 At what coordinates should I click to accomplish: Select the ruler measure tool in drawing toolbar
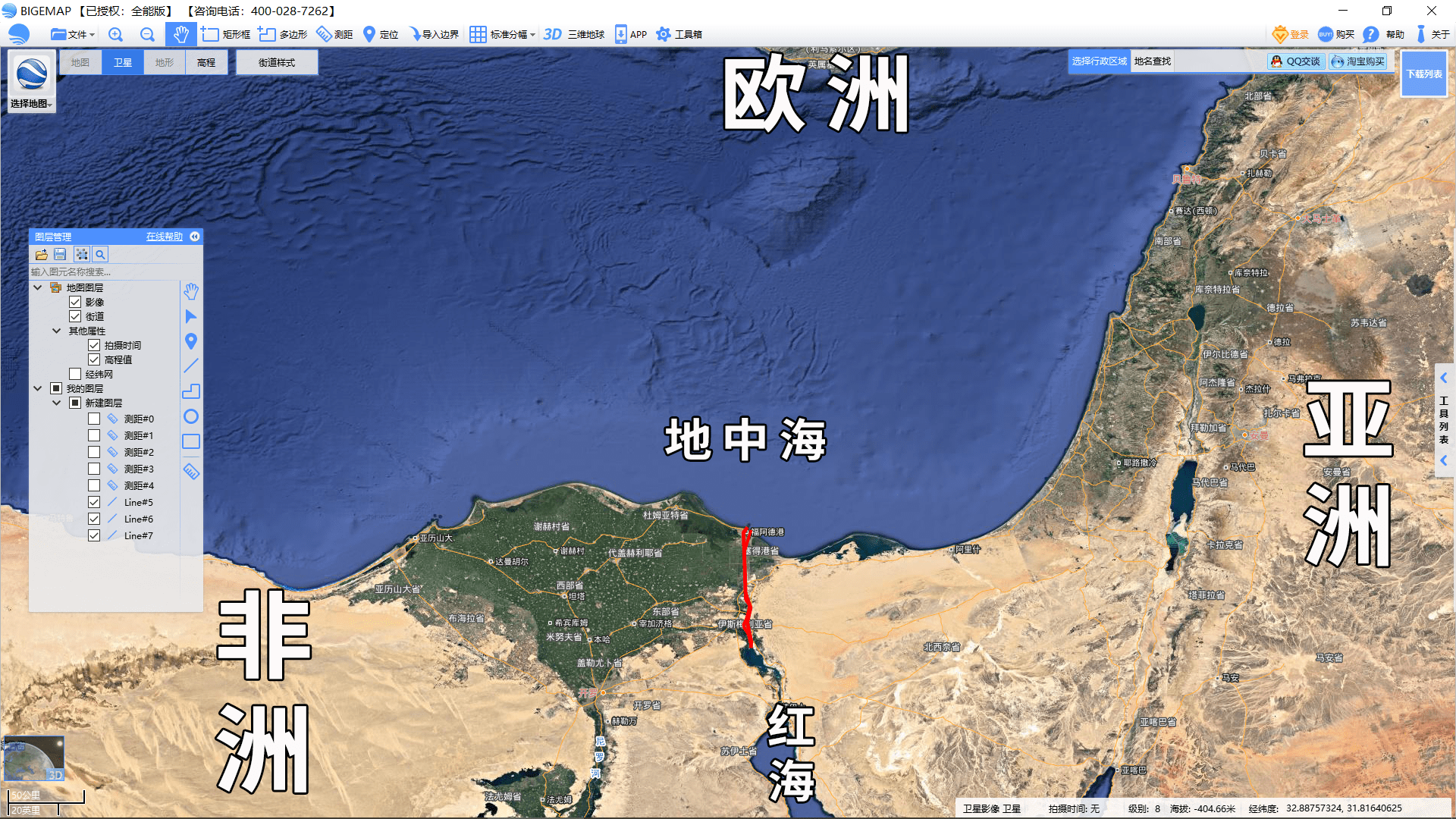click(x=191, y=472)
